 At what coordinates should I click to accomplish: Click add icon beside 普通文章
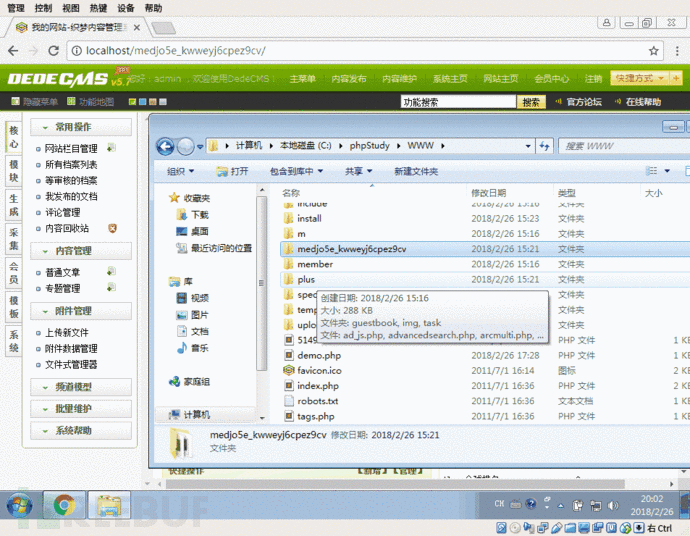tap(112, 272)
